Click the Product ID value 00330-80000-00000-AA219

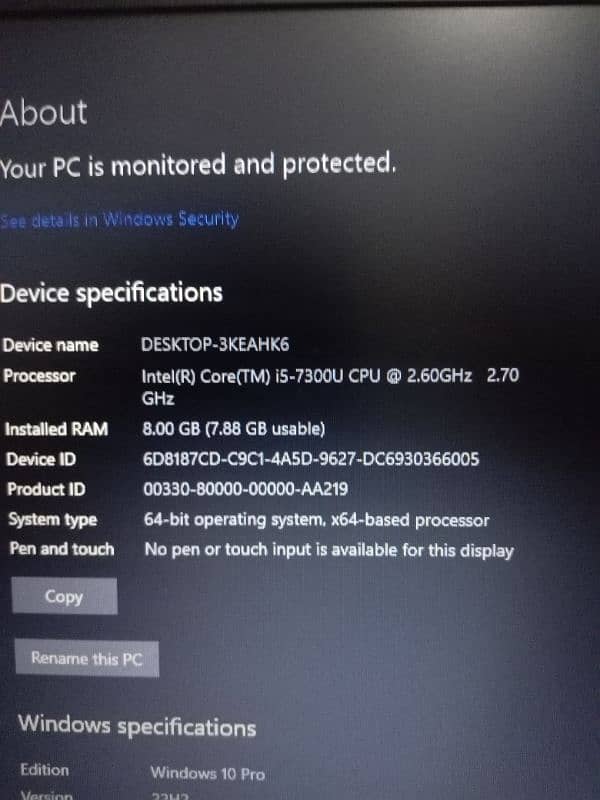coord(245,489)
